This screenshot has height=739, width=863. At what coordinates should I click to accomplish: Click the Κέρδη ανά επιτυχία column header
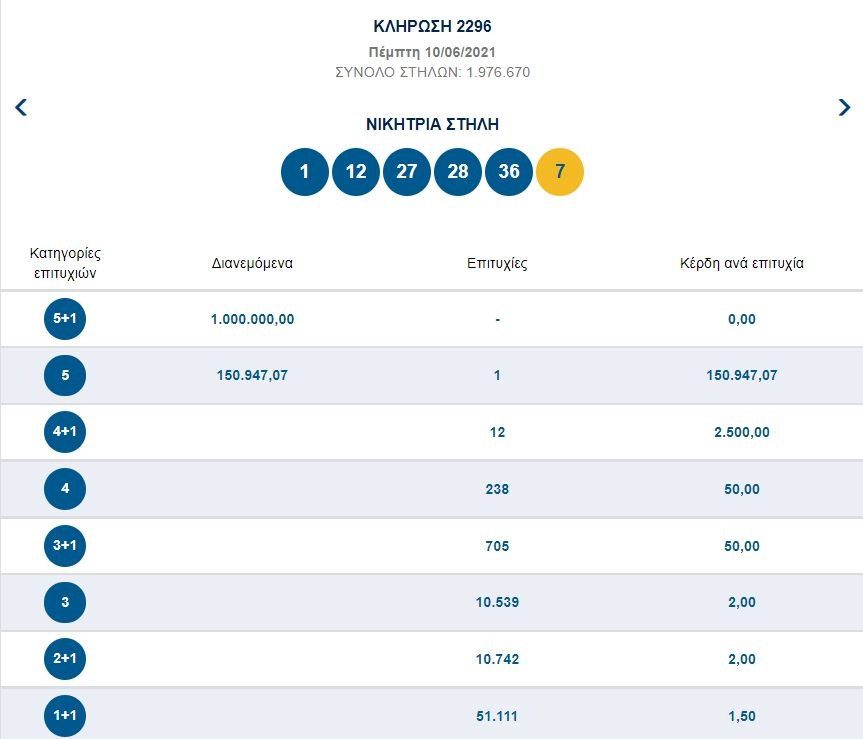[x=741, y=264]
